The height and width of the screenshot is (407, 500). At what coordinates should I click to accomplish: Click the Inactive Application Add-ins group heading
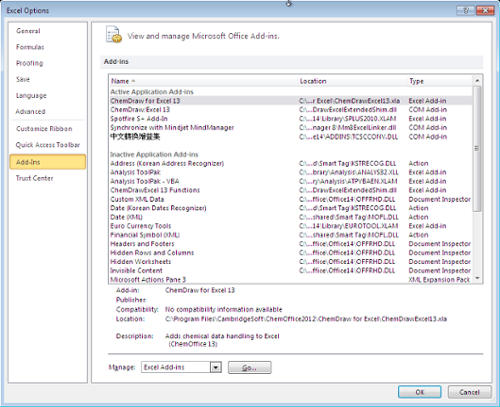[154, 154]
